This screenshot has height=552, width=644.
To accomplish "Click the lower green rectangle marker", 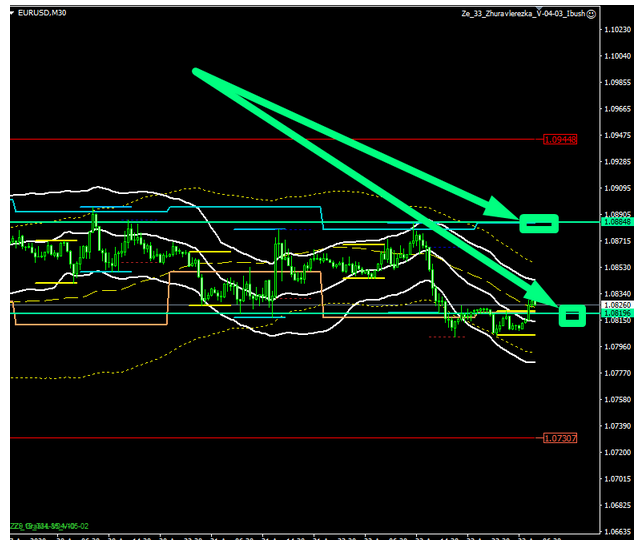I will click(572, 316).
